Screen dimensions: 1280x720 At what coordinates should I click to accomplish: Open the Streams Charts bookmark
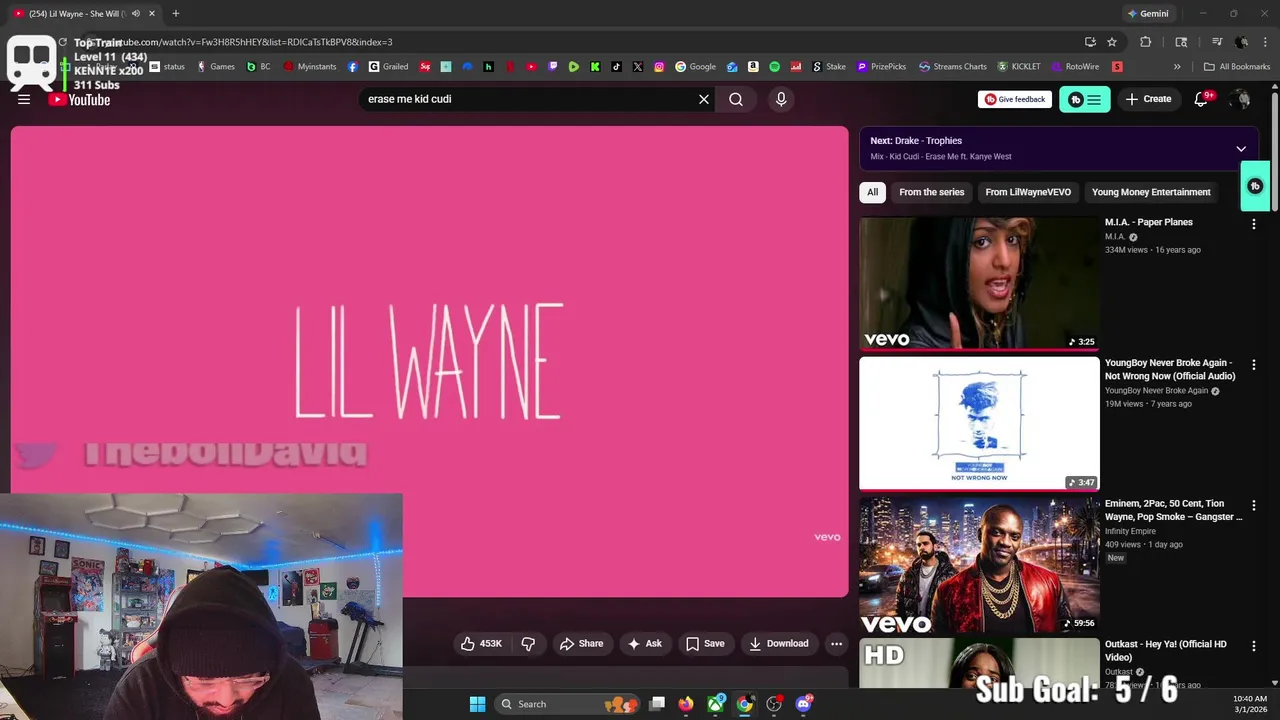952,67
